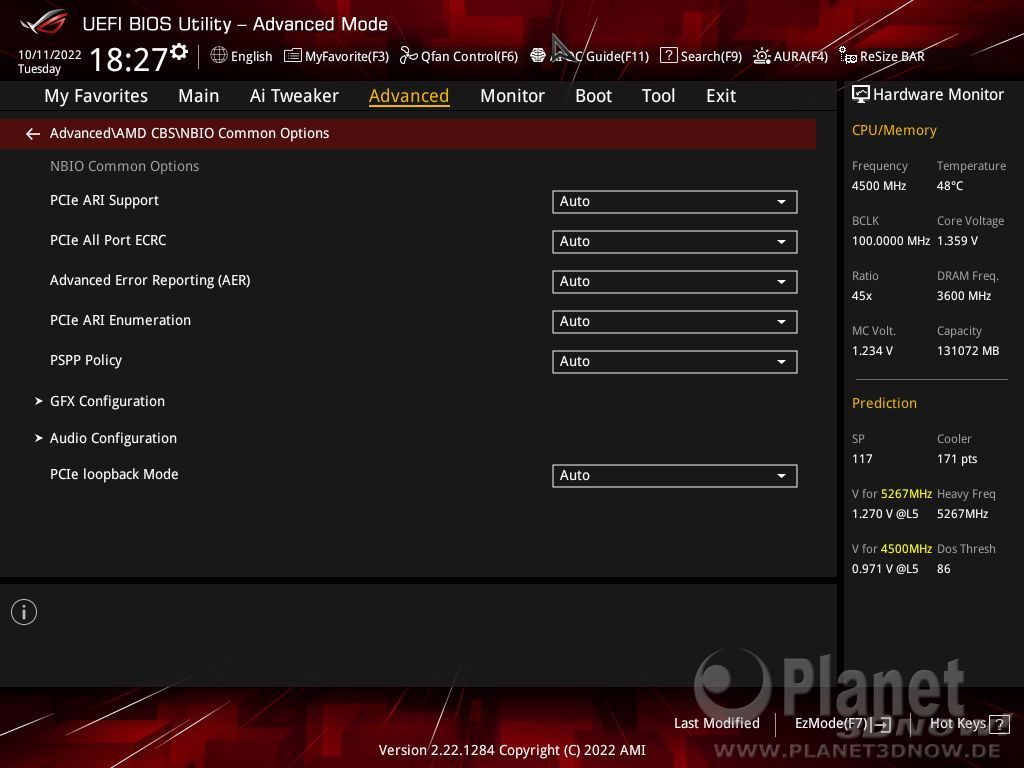
Task: Click the Heavy Freq value 5267MHz
Action: click(x=963, y=514)
